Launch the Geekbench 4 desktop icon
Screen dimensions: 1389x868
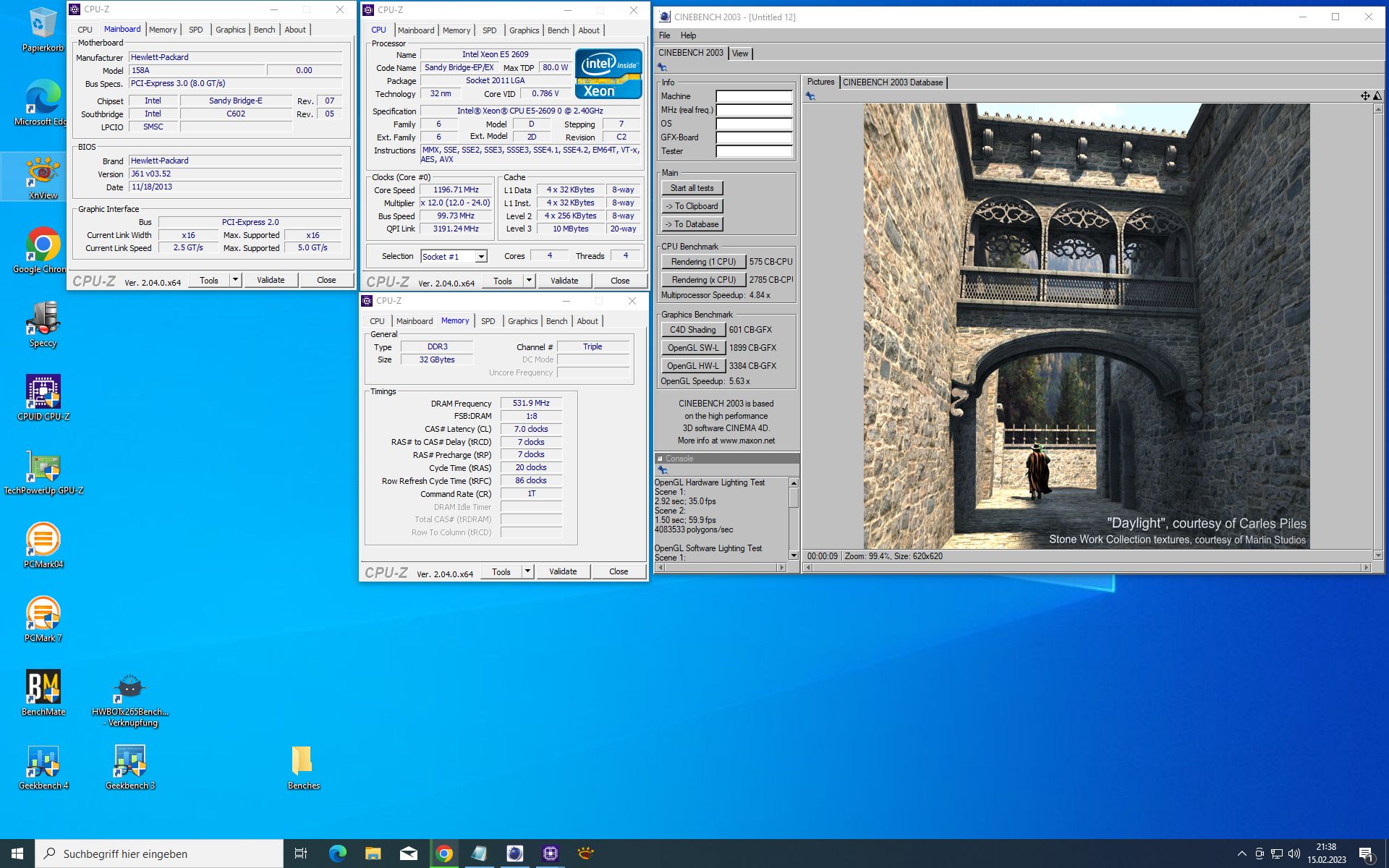[43, 767]
